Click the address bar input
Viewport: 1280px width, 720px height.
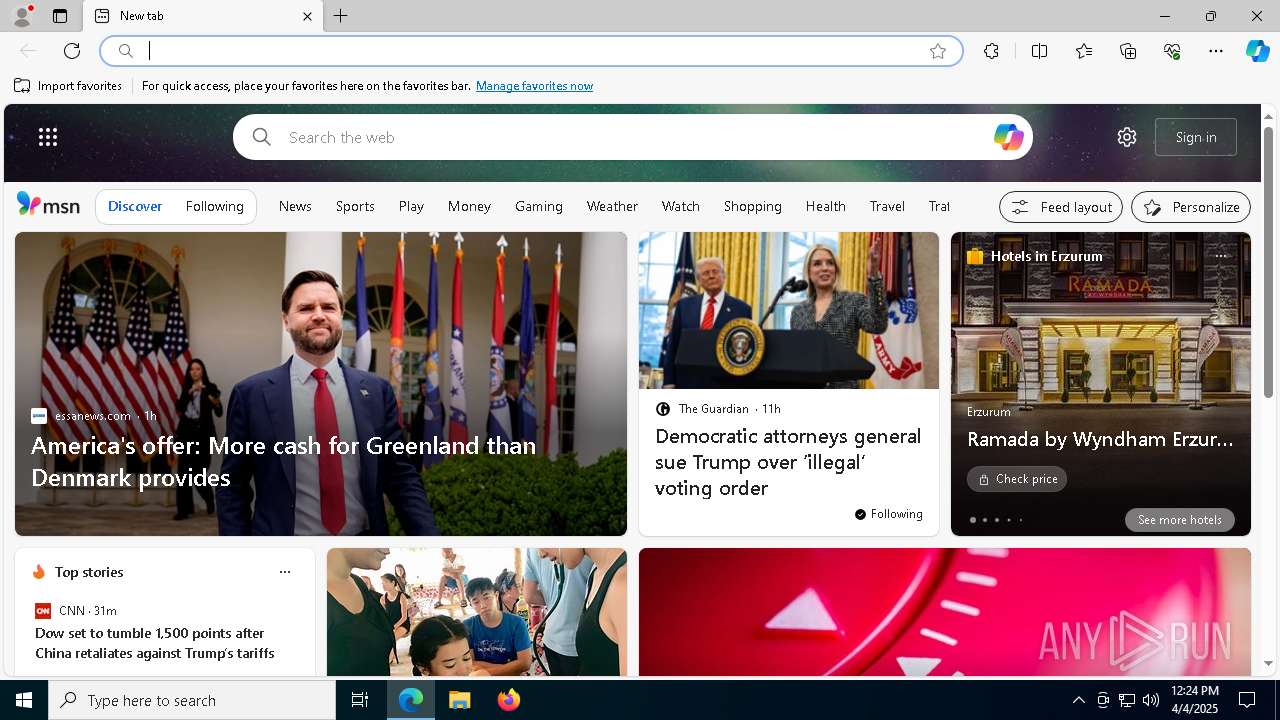530,51
